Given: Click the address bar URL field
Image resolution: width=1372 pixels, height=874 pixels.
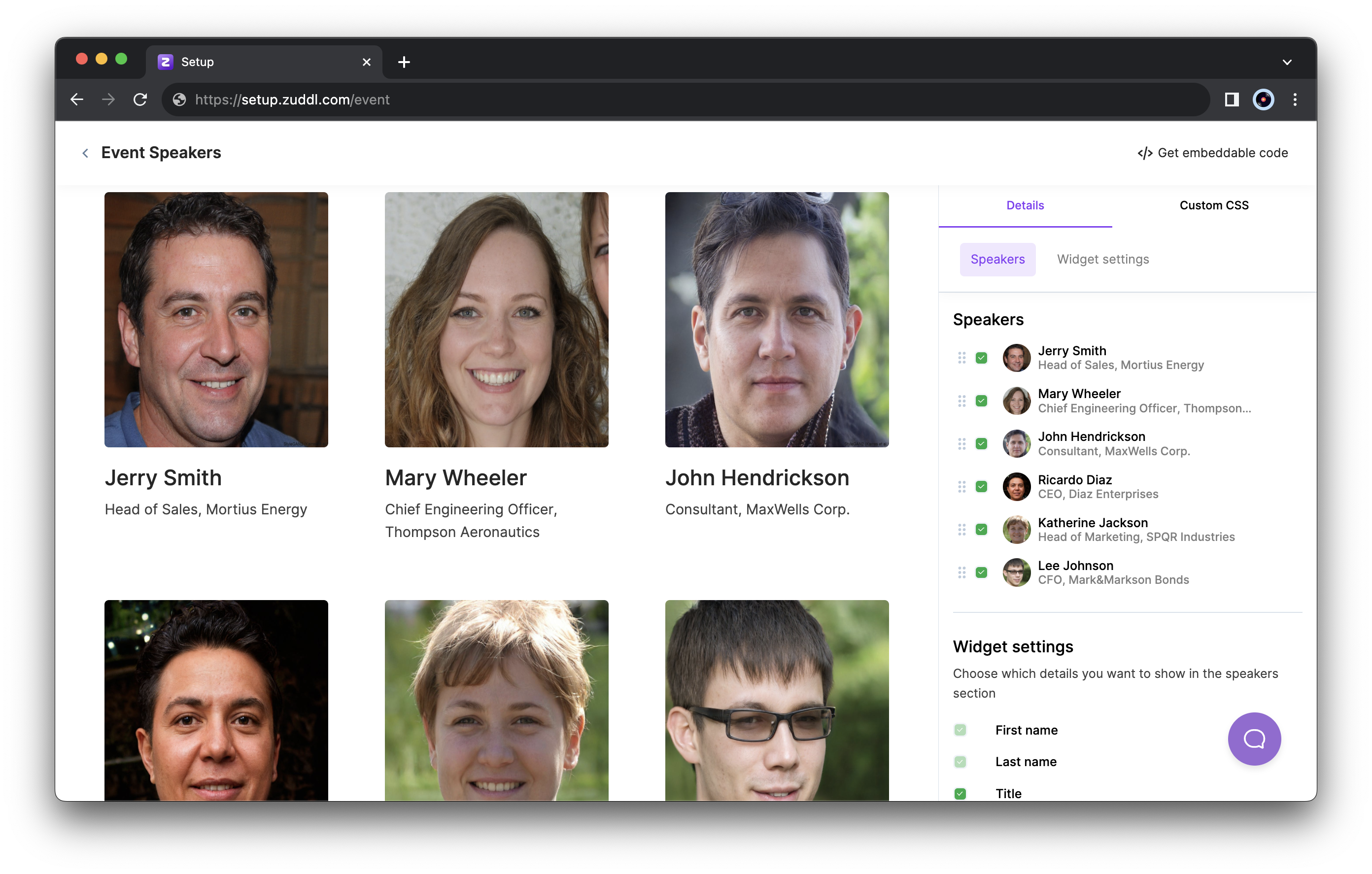Looking at the screenshot, I should coord(684,100).
